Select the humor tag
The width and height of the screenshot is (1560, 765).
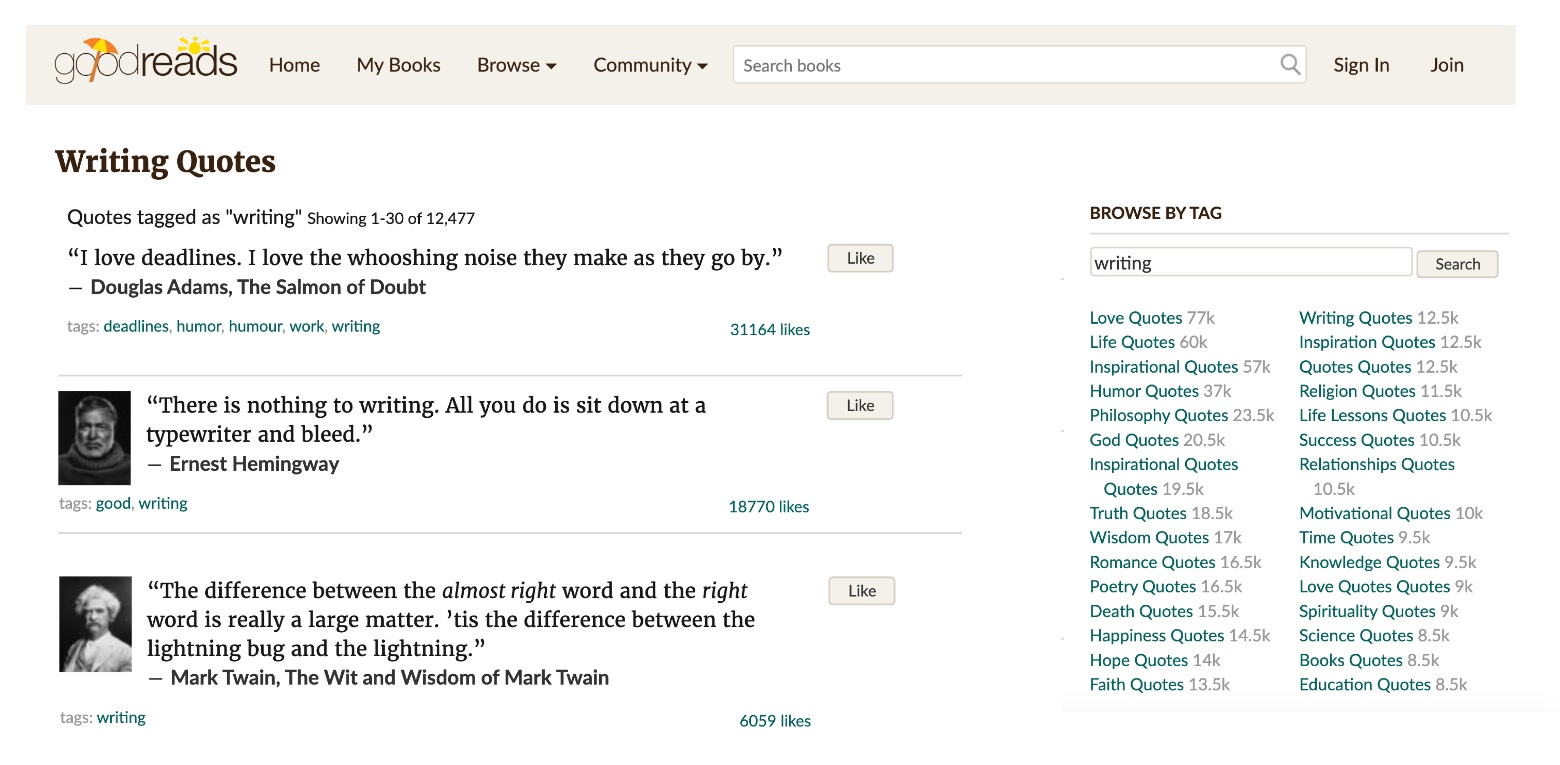(x=198, y=326)
